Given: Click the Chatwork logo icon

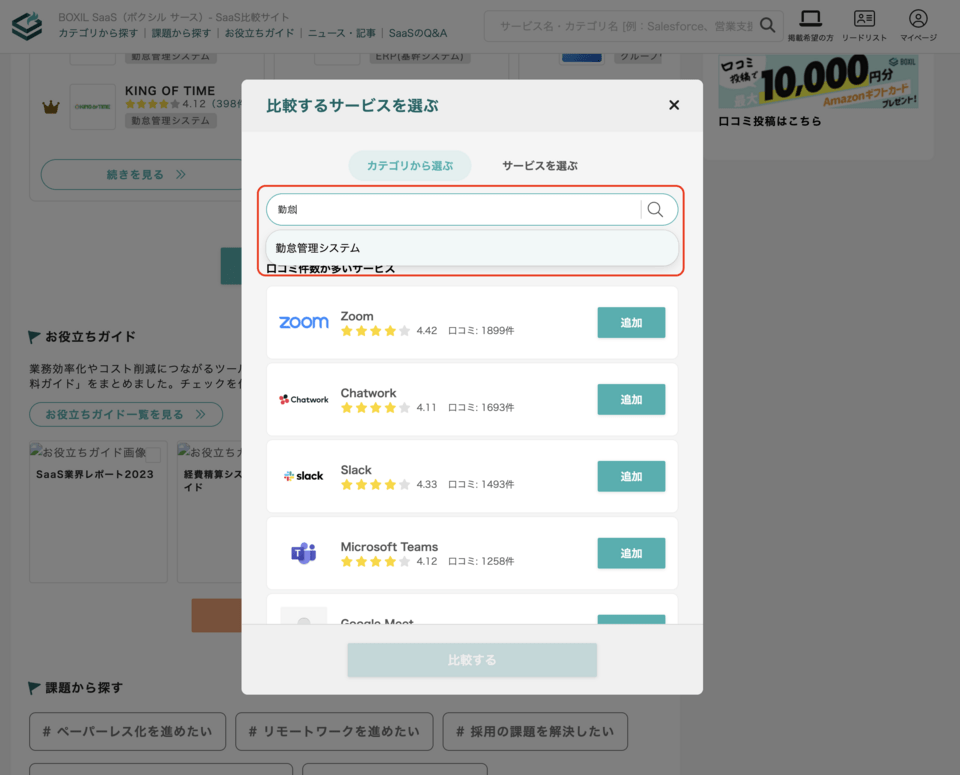Looking at the screenshot, I should click(303, 399).
